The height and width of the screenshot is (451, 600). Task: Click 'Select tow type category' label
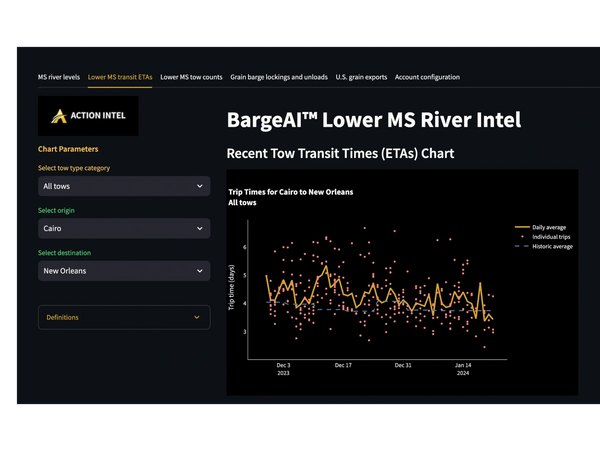pyautogui.click(x=74, y=168)
